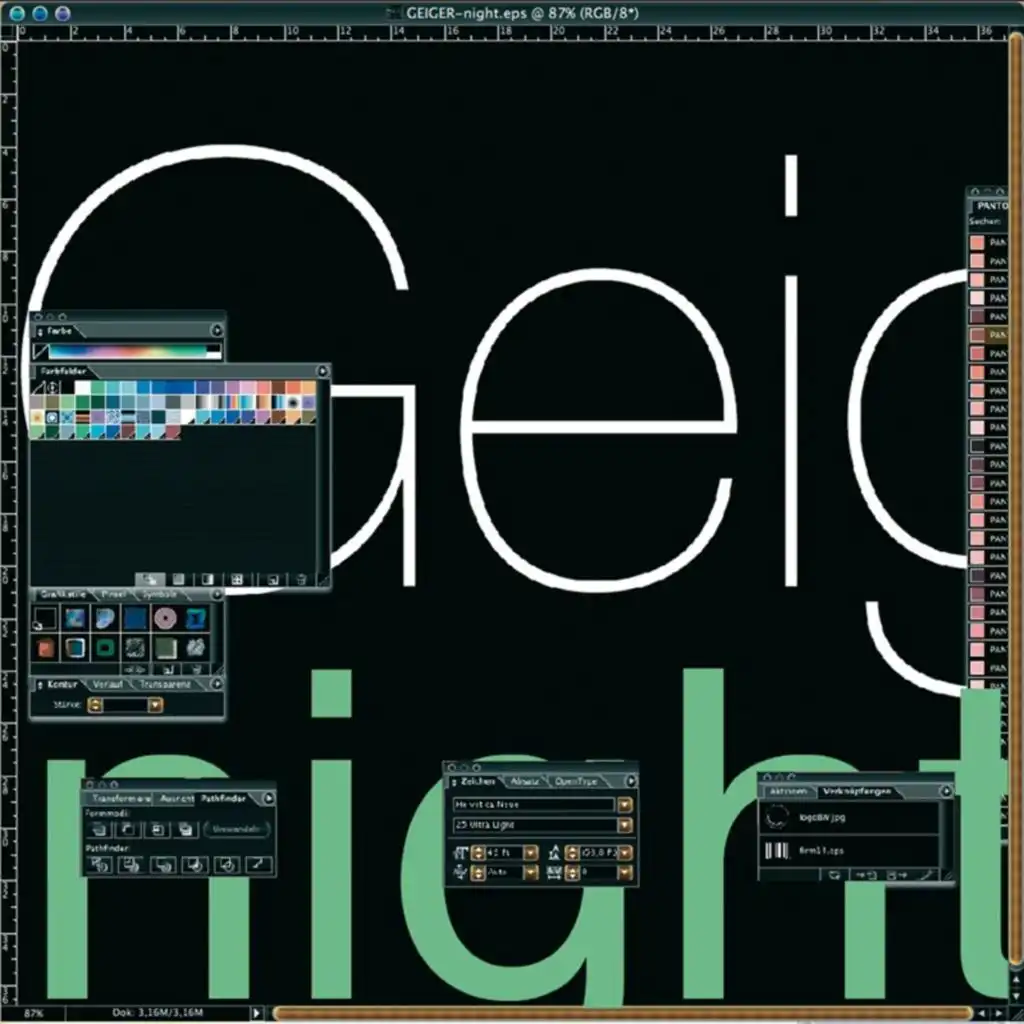Click the first shape mode button in Pathfinder
This screenshot has height=1024, width=1024.
99,829
